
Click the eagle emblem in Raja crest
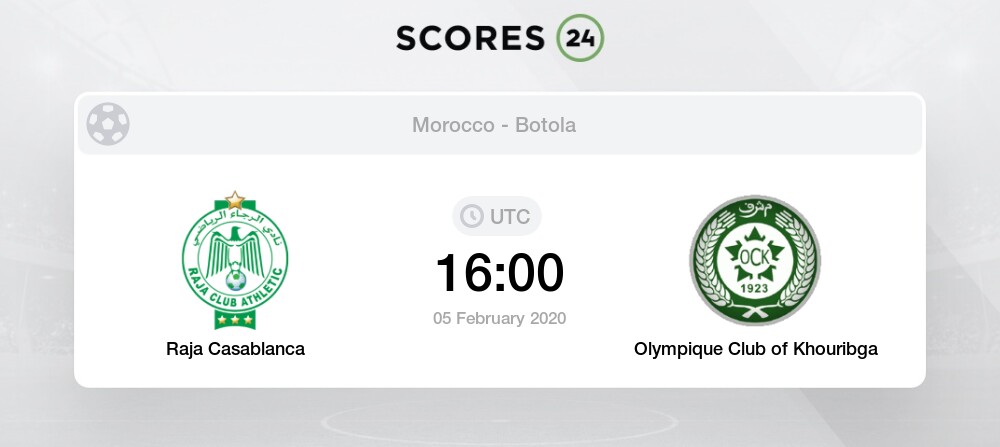[x=235, y=252]
